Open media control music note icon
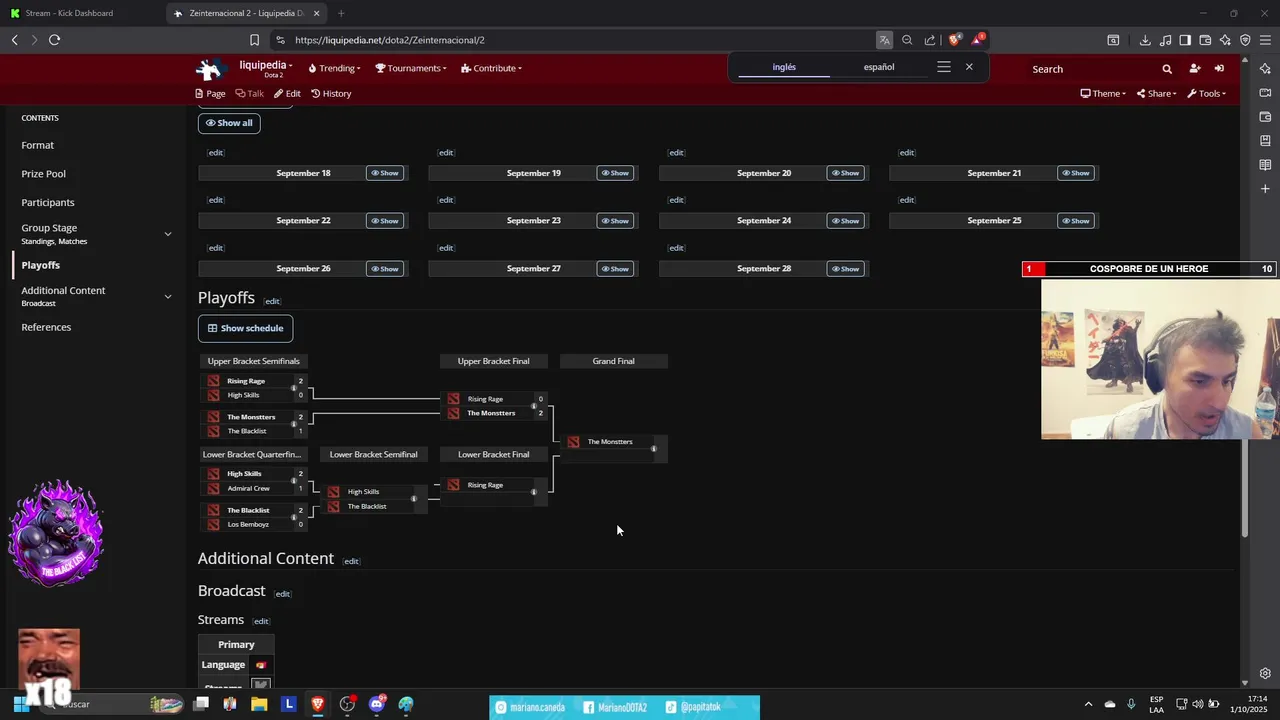The width and height of the screenshot is (1280, 720). [1165, 40]
